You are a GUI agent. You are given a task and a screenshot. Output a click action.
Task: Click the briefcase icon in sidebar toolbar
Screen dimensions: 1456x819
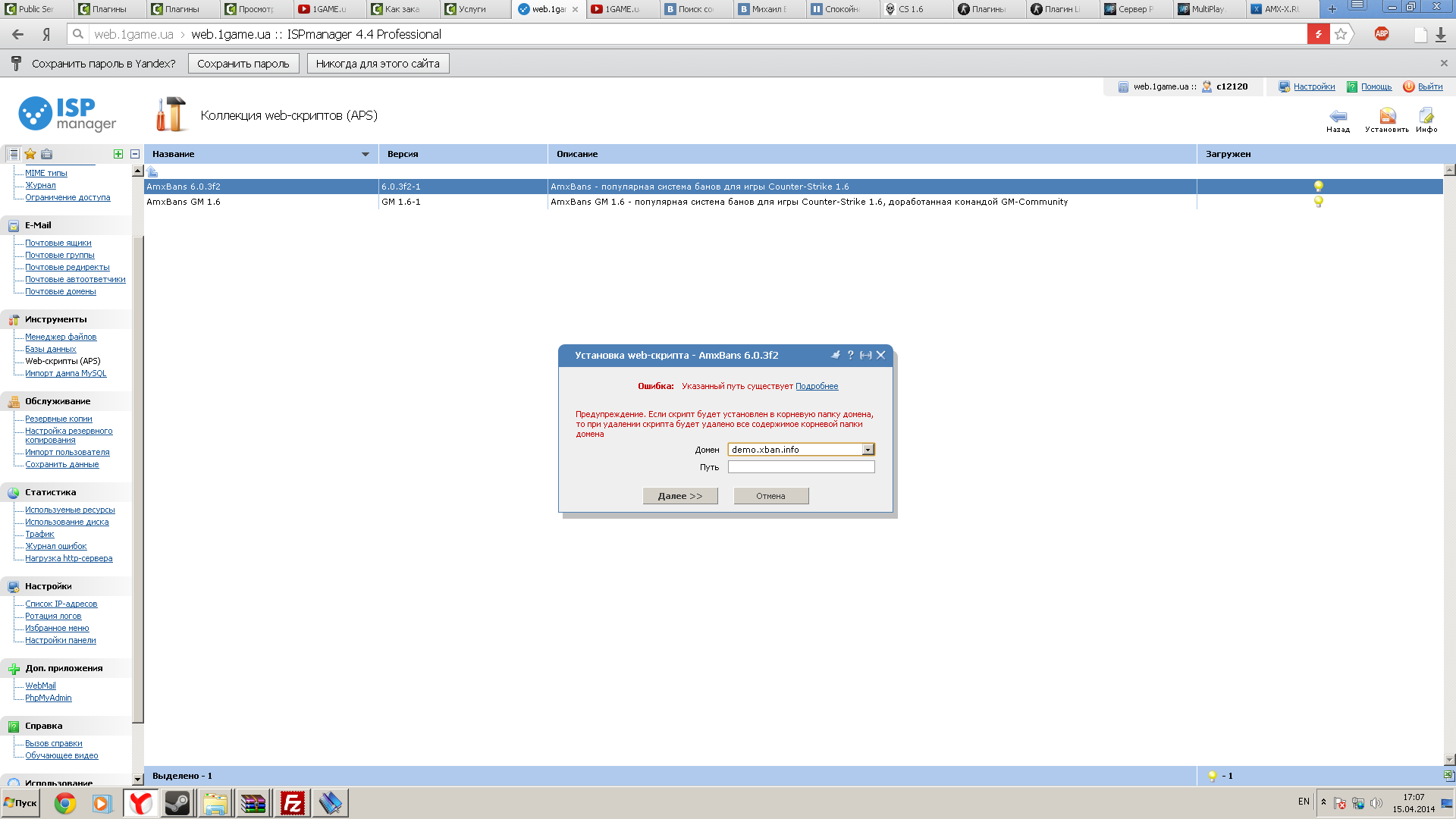47,154
